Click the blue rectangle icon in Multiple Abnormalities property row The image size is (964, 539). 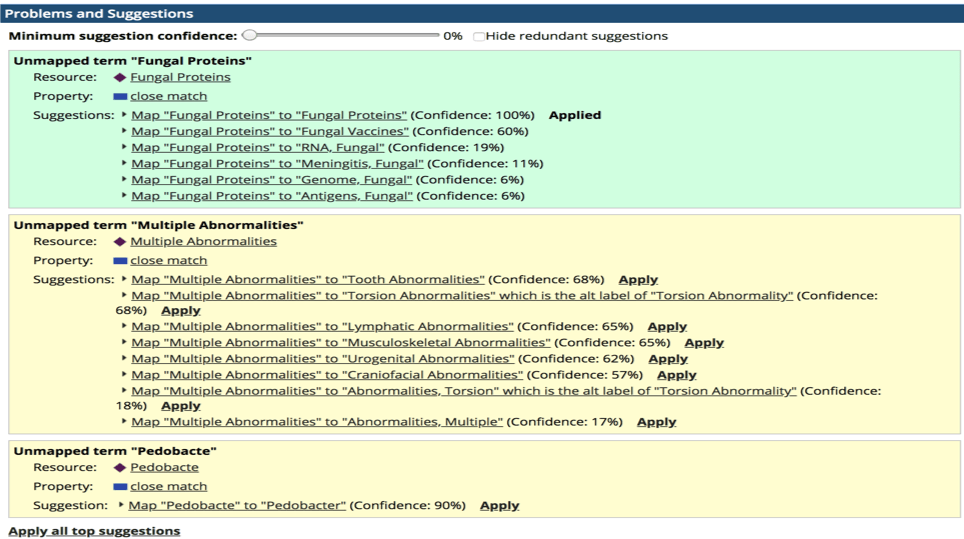tap(120, 261)
